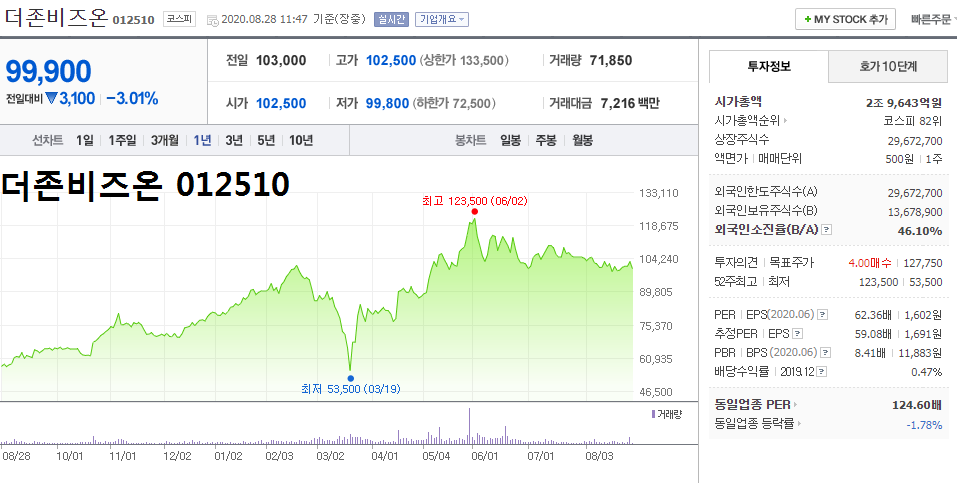Select the 10년 line chart period
Viewport: 957px width, 483px height.
coord(301,140)
